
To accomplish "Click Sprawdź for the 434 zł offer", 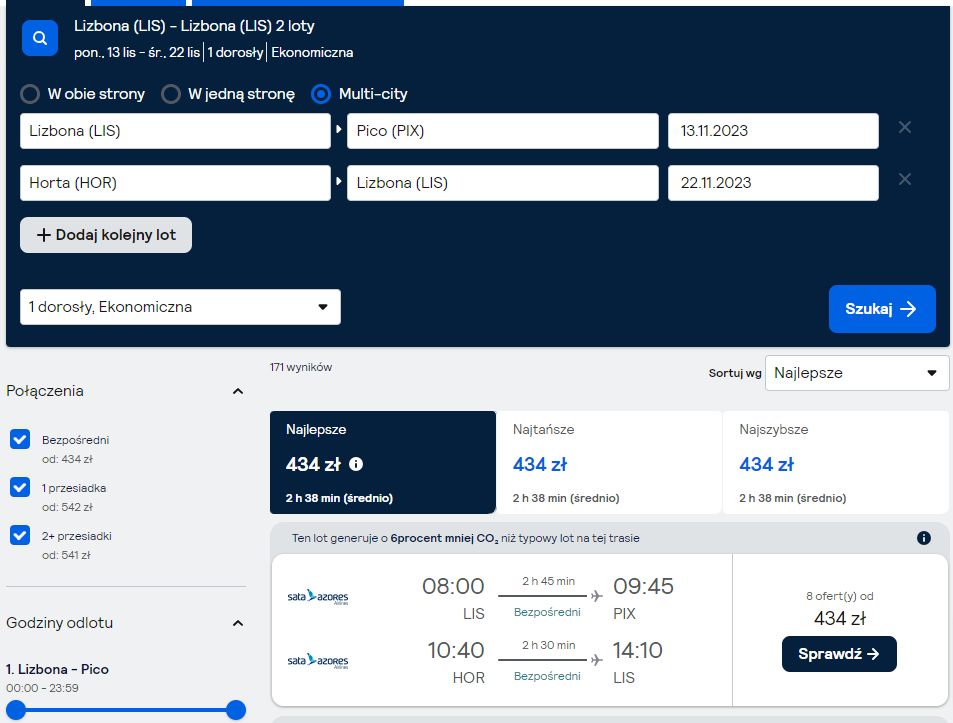I will [839, 654].
